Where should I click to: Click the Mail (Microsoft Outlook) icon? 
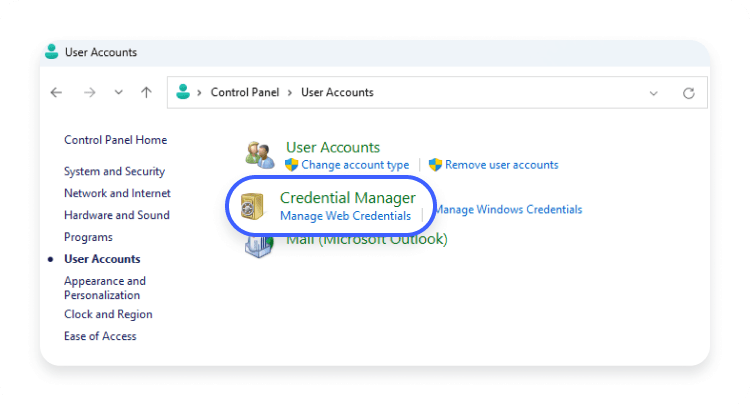[259, 246]
